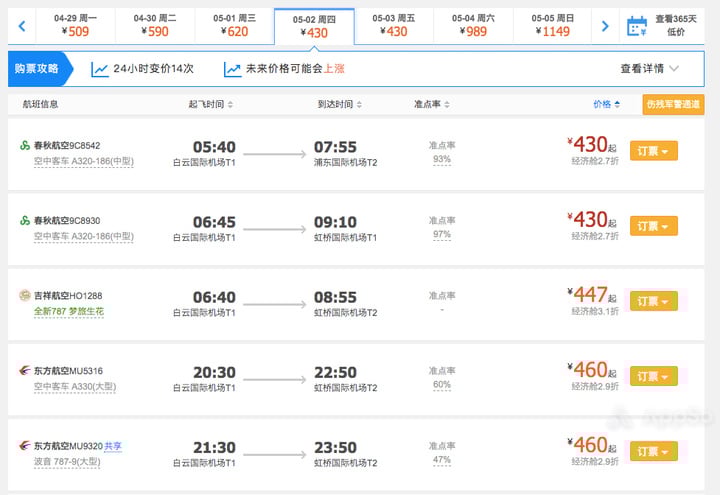The width and height of the screenshot is (720, 495).
Task: Click the 97% punctuality rate value
Action: (442, 235)
